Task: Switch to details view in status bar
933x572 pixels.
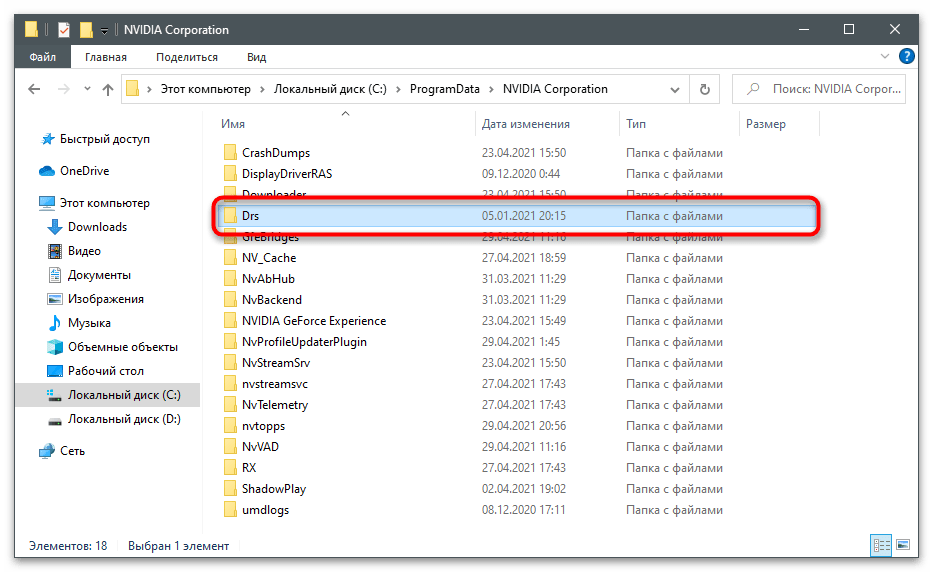Action: [x=881, y=545]
